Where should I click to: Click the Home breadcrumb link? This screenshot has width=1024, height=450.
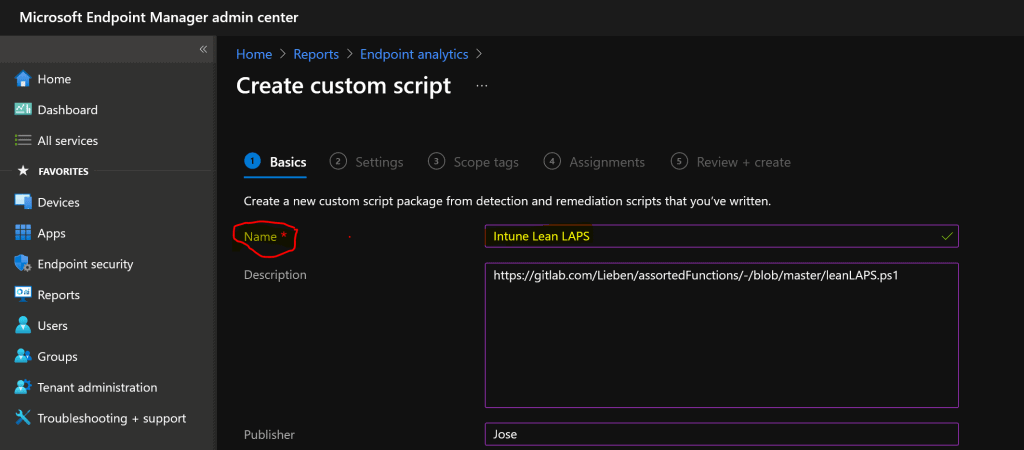tap(254, 54)
